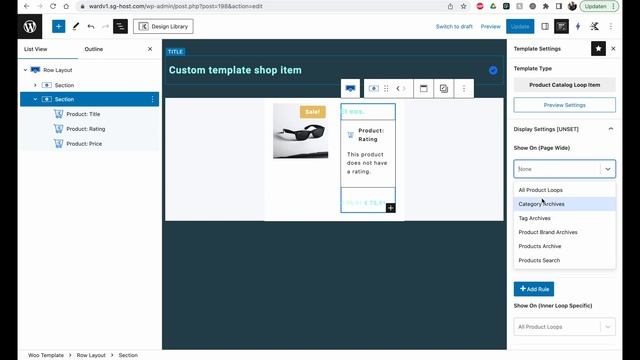Open the template settings panel icon
640x360 pixels.
click(561, 27)
